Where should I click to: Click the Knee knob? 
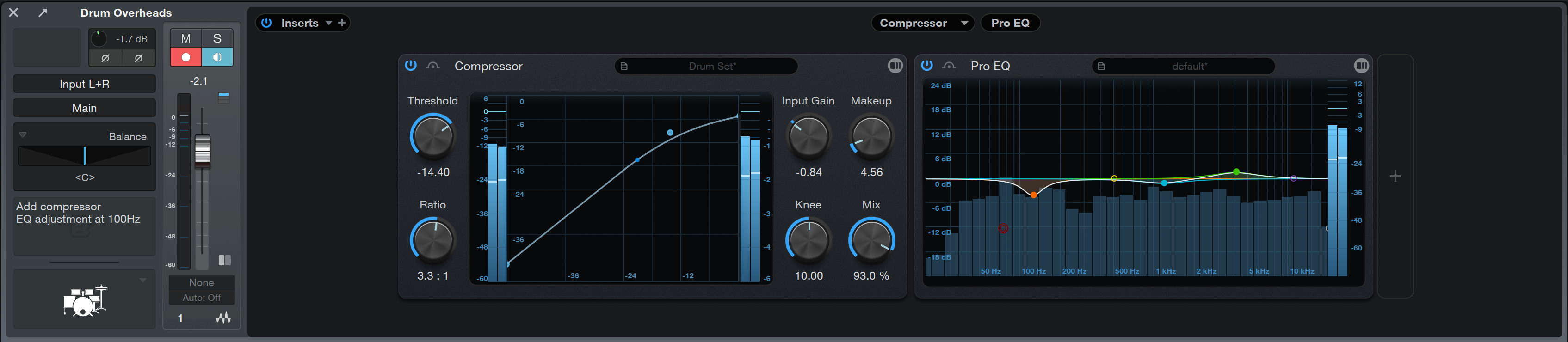pyautogui.click(x=809, y=240)
